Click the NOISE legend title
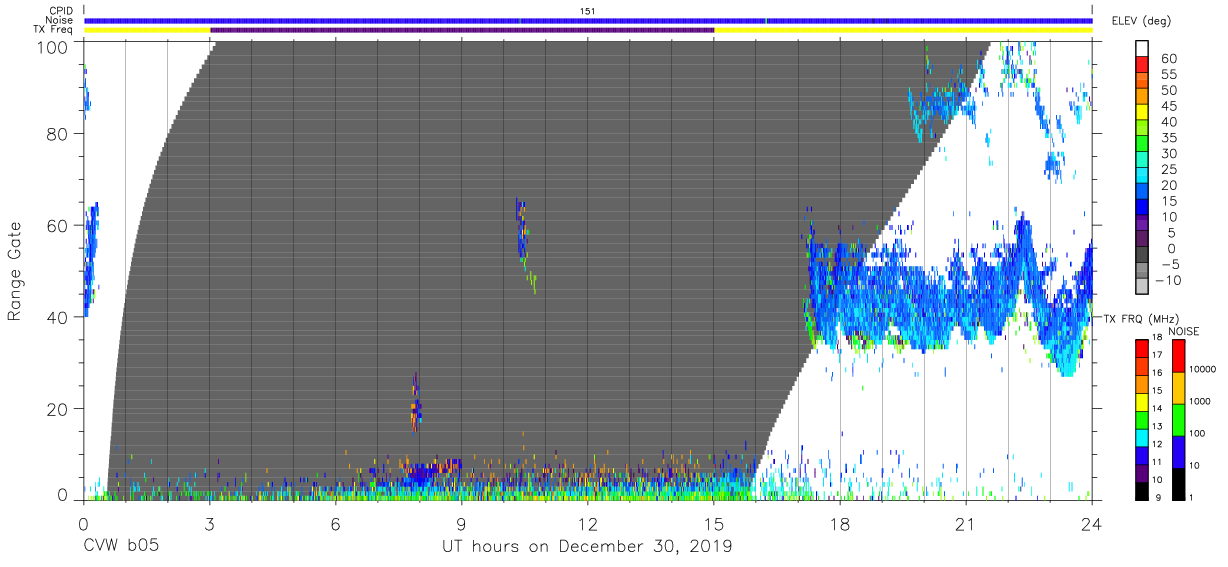1228x567 pixels. pyautogui.click(x=1184, y=331)
